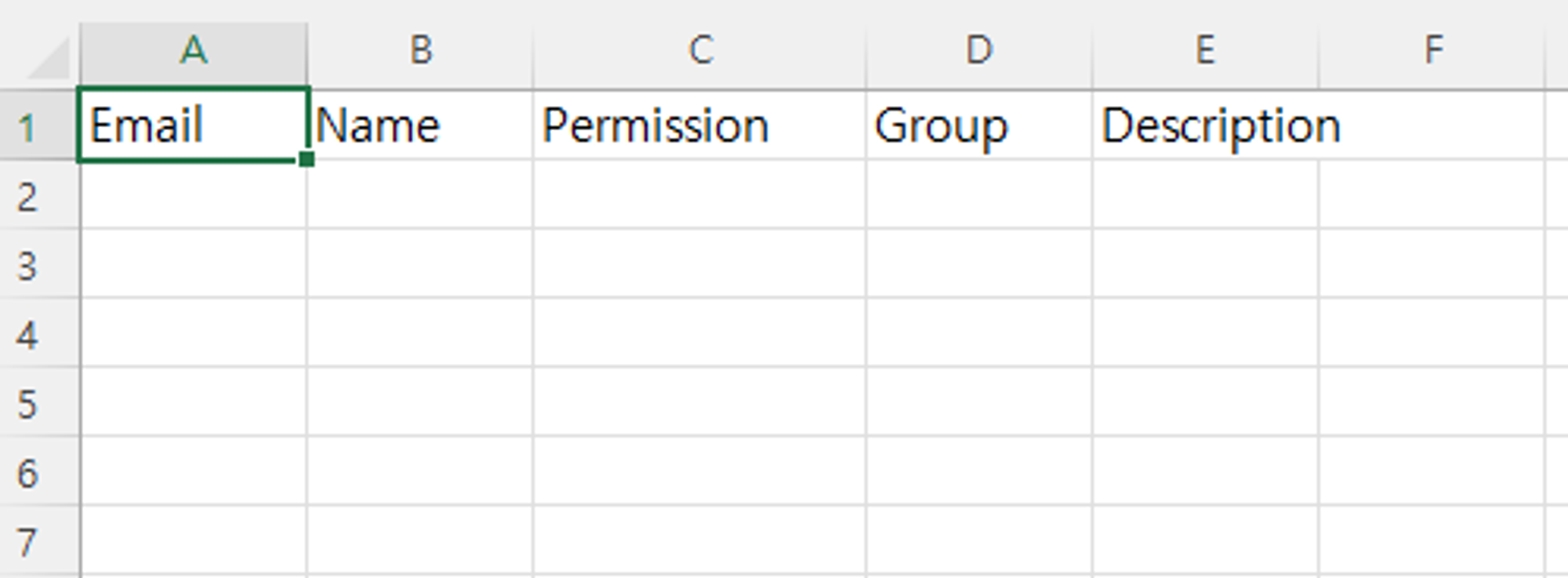Click the Name header cell
Image resolution: width=1568 pixels, height=578 pixels.
pos(420,125)
